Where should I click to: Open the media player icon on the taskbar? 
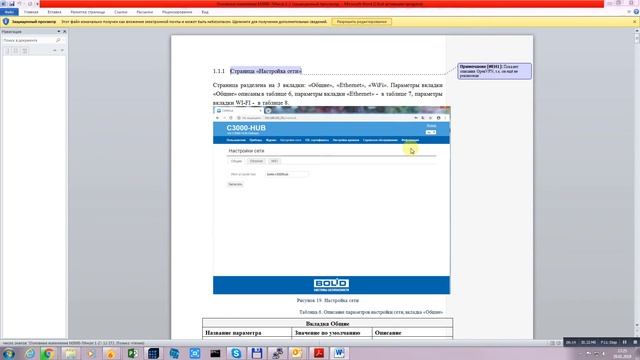[90, 353]
